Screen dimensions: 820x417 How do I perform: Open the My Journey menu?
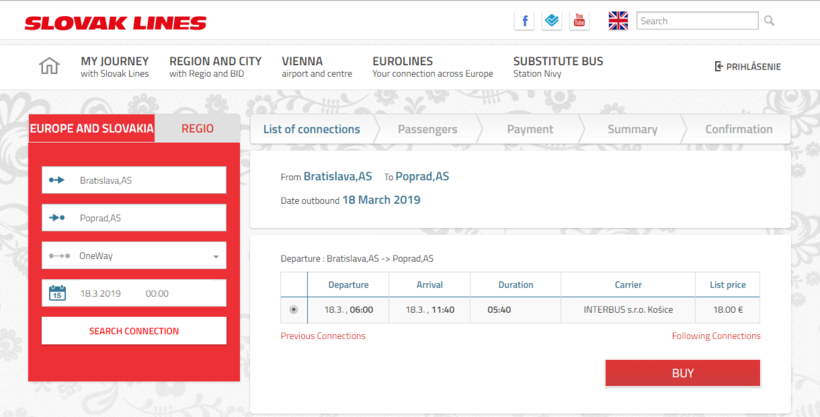(x=114, y=67)
